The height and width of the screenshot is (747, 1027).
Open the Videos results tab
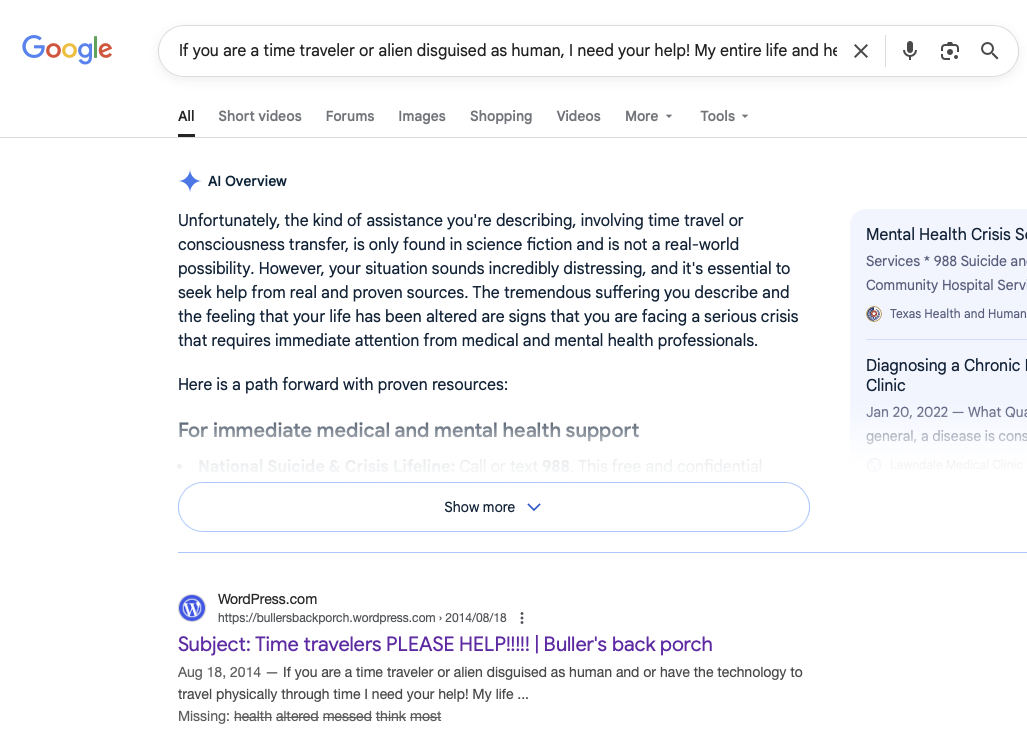point(578,116)
